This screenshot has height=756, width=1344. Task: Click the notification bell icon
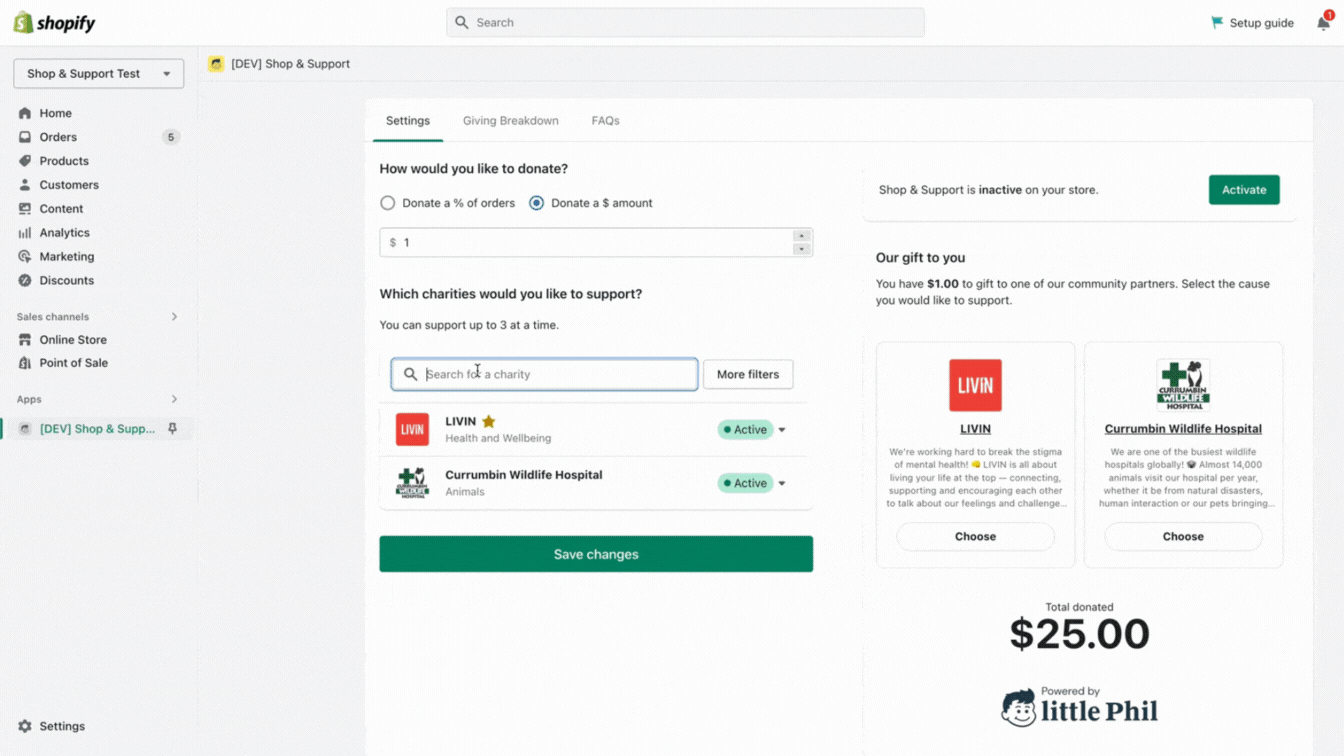(1323, 23)
